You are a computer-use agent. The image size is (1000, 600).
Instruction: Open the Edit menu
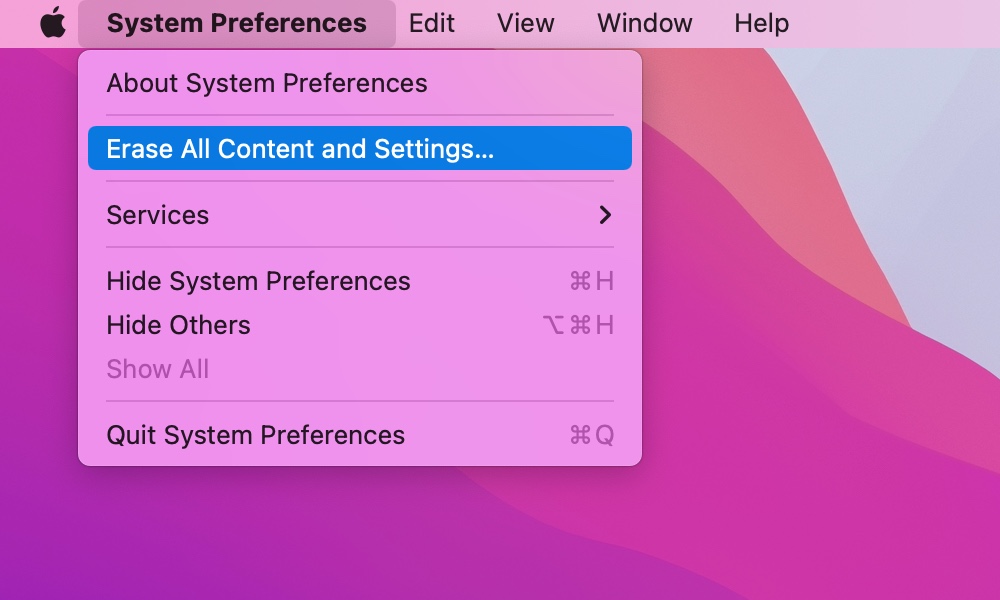(432, 24)
